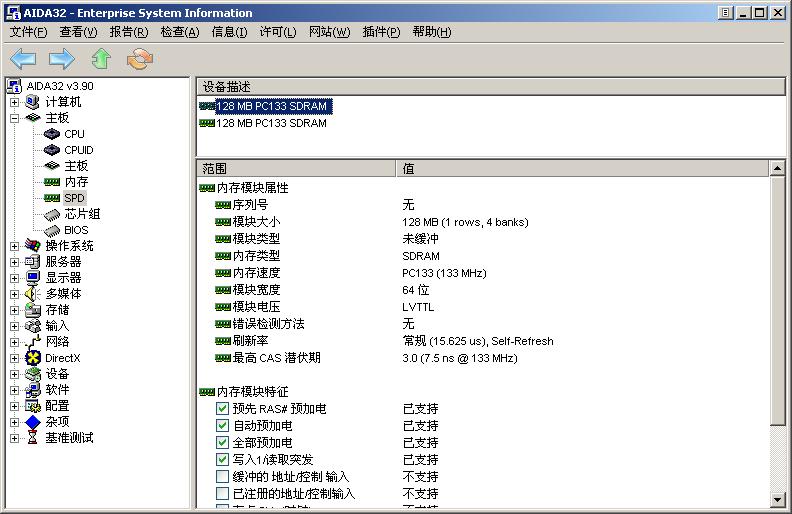Toggle the 已注册的地址/控制输入 checkbox

222,493
